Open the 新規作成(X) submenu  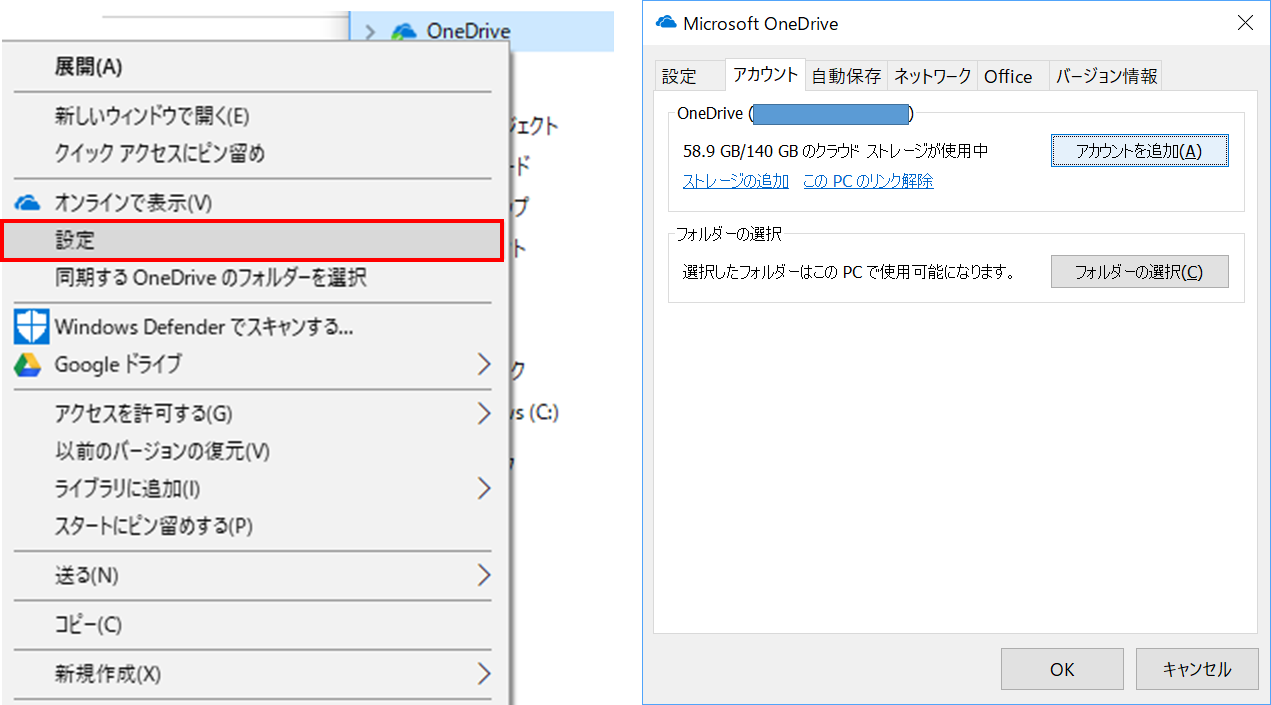click(251, 673)
